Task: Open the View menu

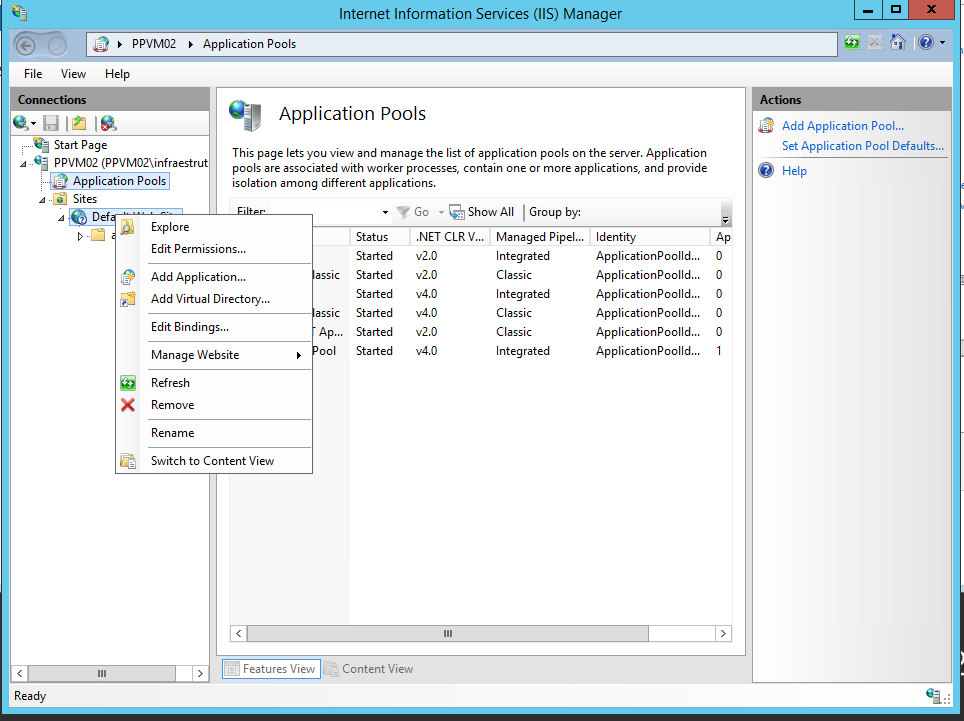Action: tap(73, 74)
